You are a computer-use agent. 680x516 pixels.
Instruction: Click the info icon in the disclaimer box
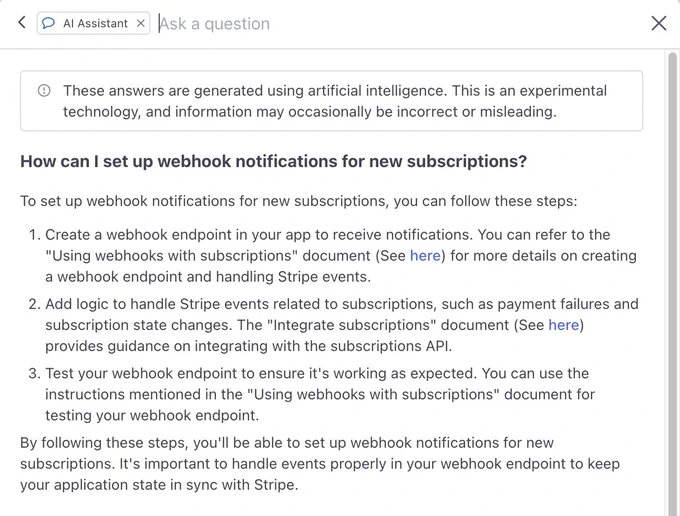pyautogui.click(x=44, y=91)
